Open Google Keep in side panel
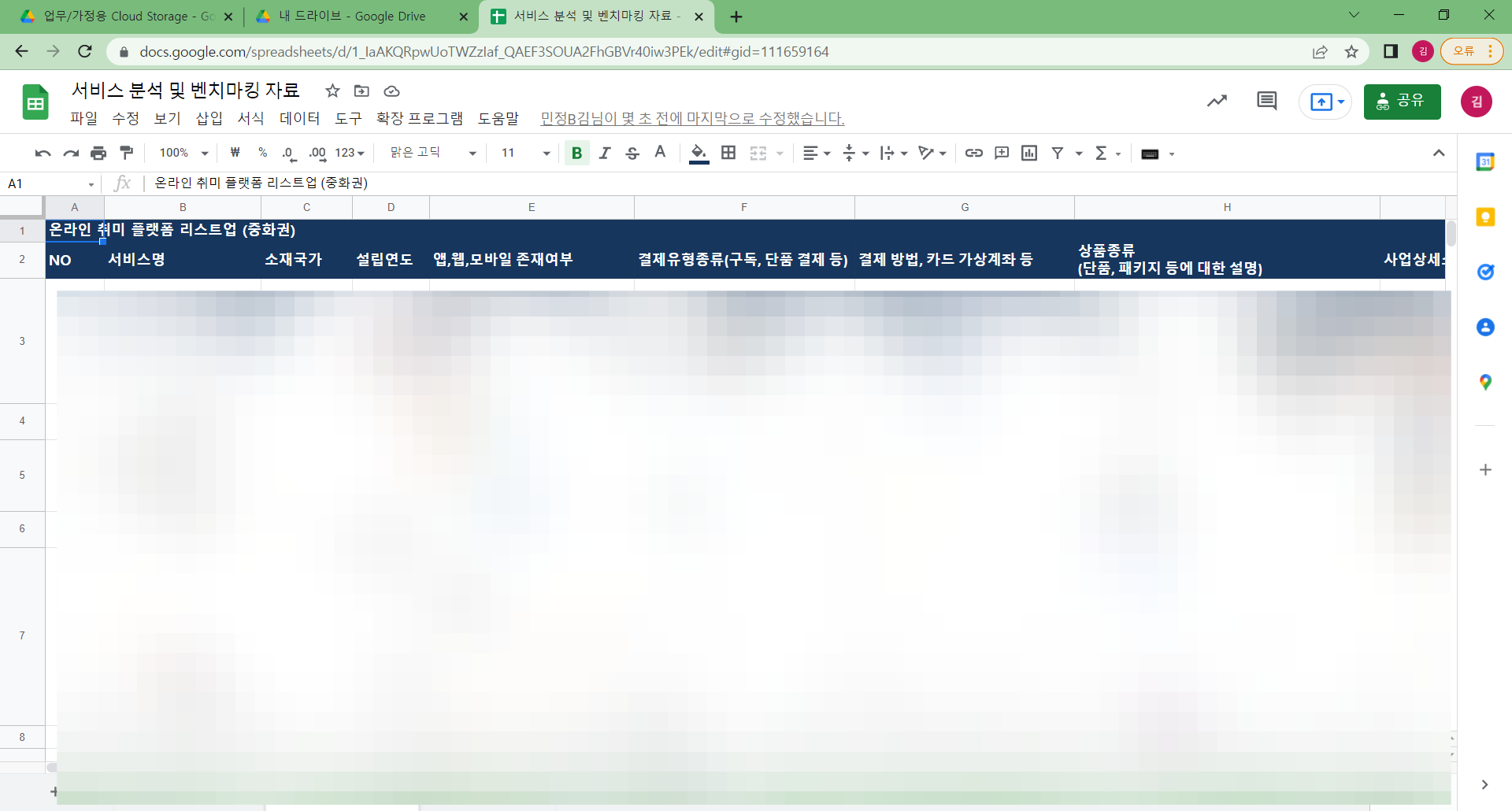 1485,217
